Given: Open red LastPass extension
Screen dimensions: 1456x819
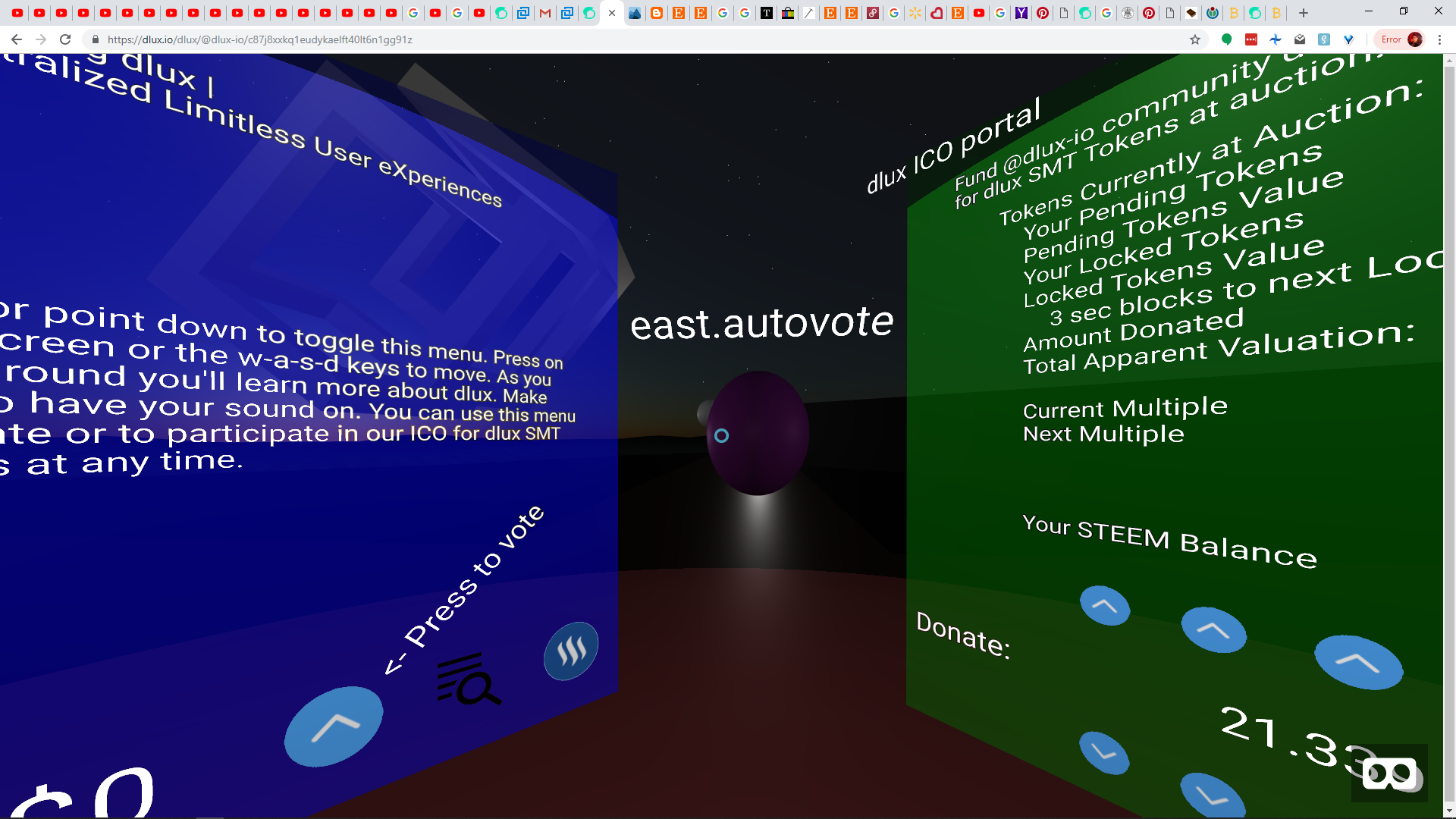Looking at the screenshot, I should (1251, 39).
